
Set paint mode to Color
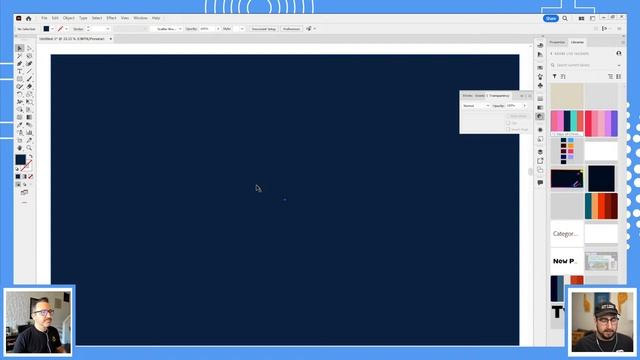click(x=18, y=177)
